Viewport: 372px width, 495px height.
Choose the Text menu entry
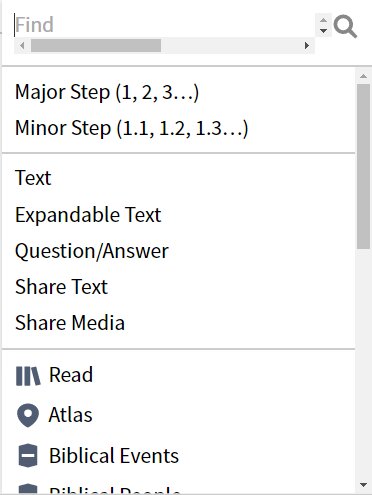[33, 178]
